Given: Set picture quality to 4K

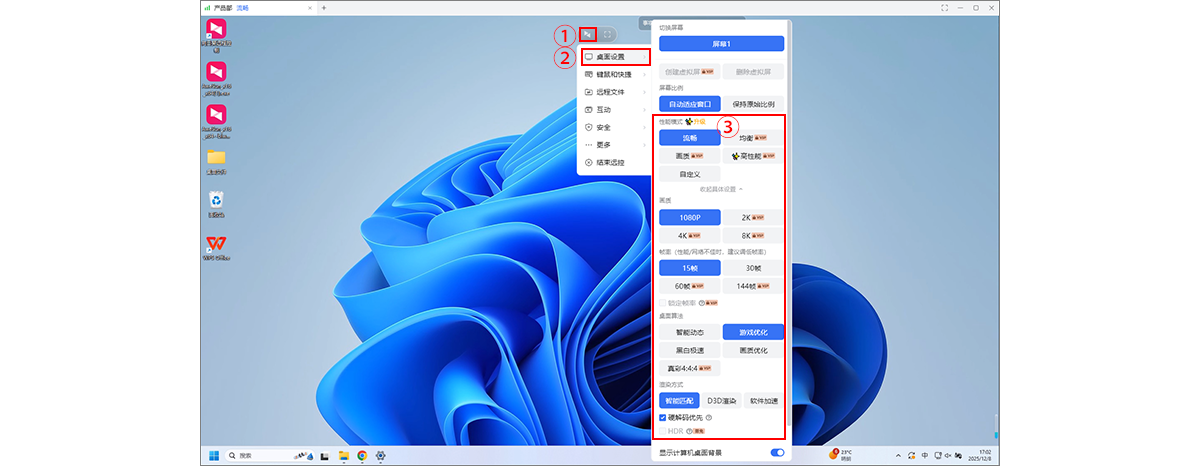Looking at the screenshot, I should click(x=689, y=235).
